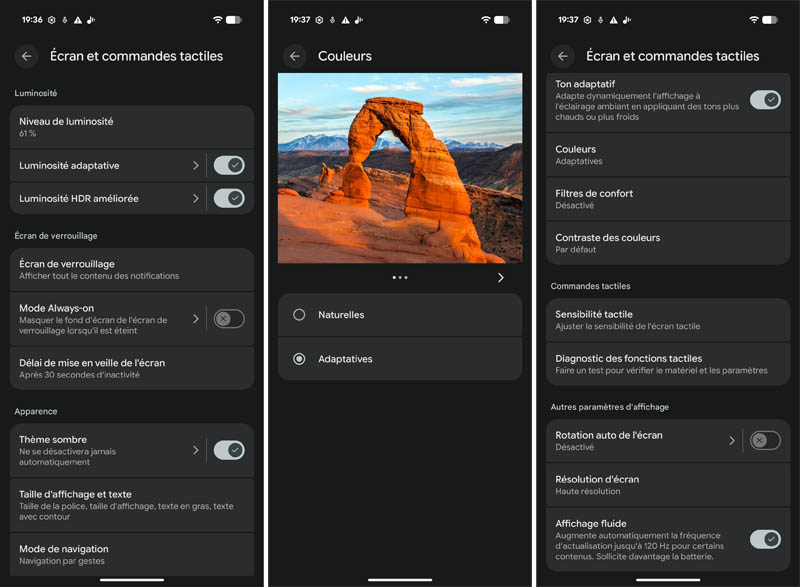Open the Niveau de luminosité setting

click(x=132, y=127)
